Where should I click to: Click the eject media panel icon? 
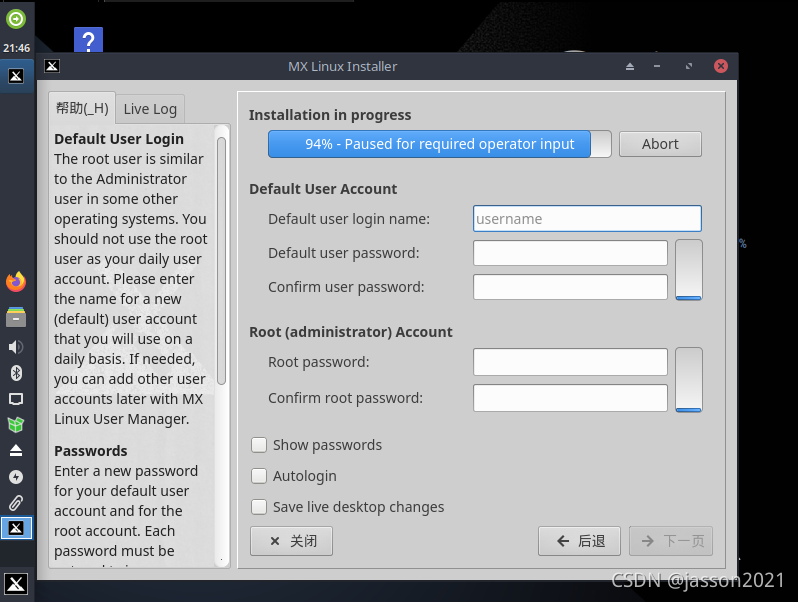click(x=16, y=450)
